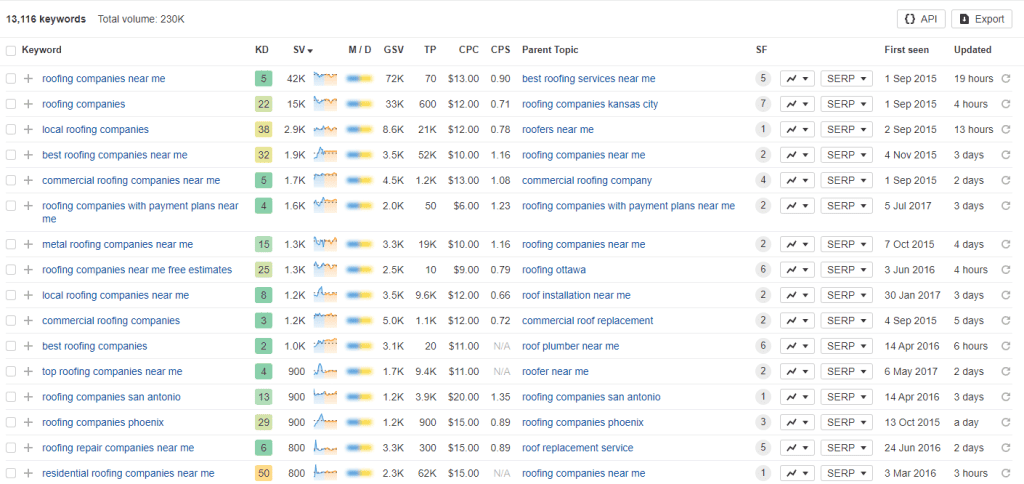Click plus icon next to 'roofing companies phoenix'

pos(28,423)
